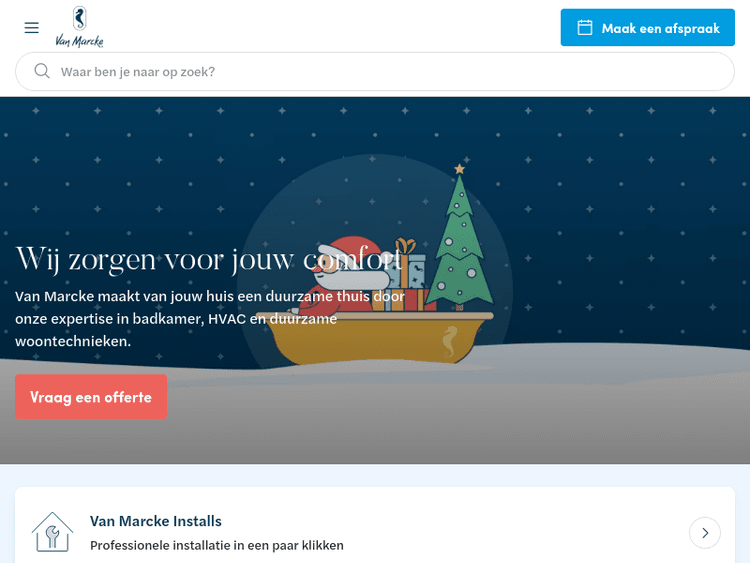Screen dimensions: 750x563
Task: Click the Vraag een offerte button
Action: point(91,397)
